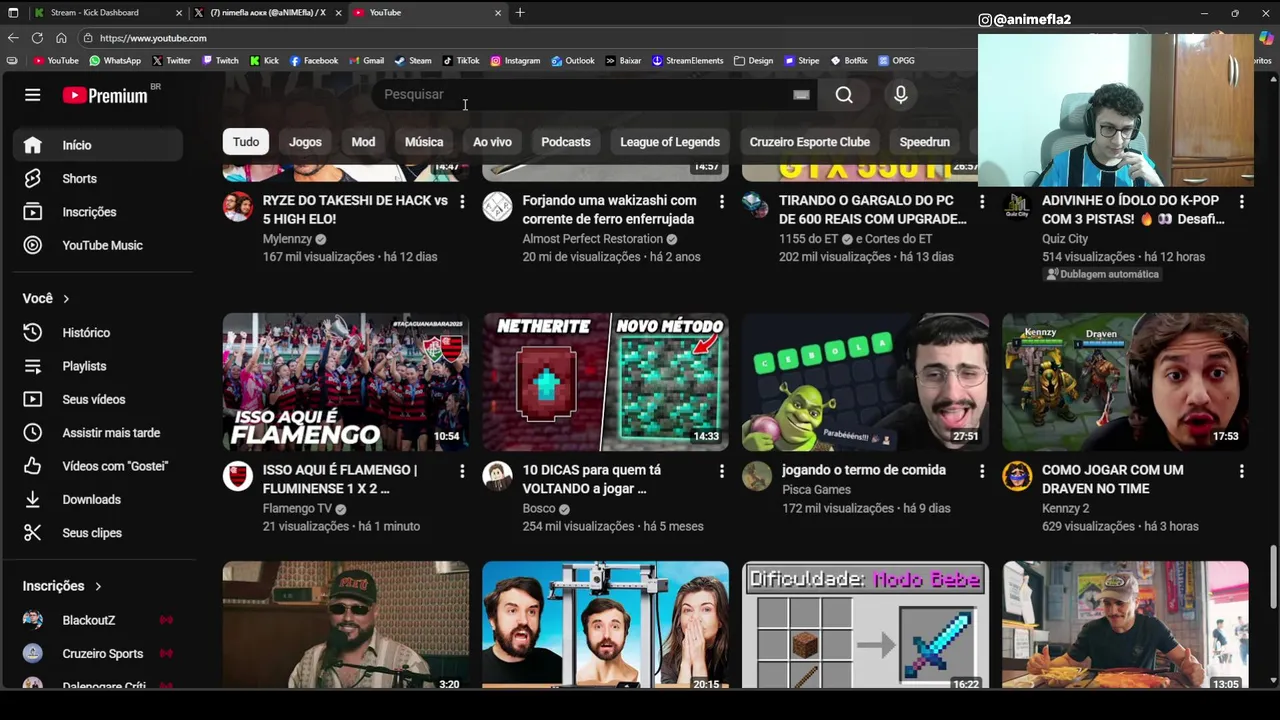Open Playlists in the sidebar
The width and height of the screenshot is (1280, 720).
[x=98, y=366]
